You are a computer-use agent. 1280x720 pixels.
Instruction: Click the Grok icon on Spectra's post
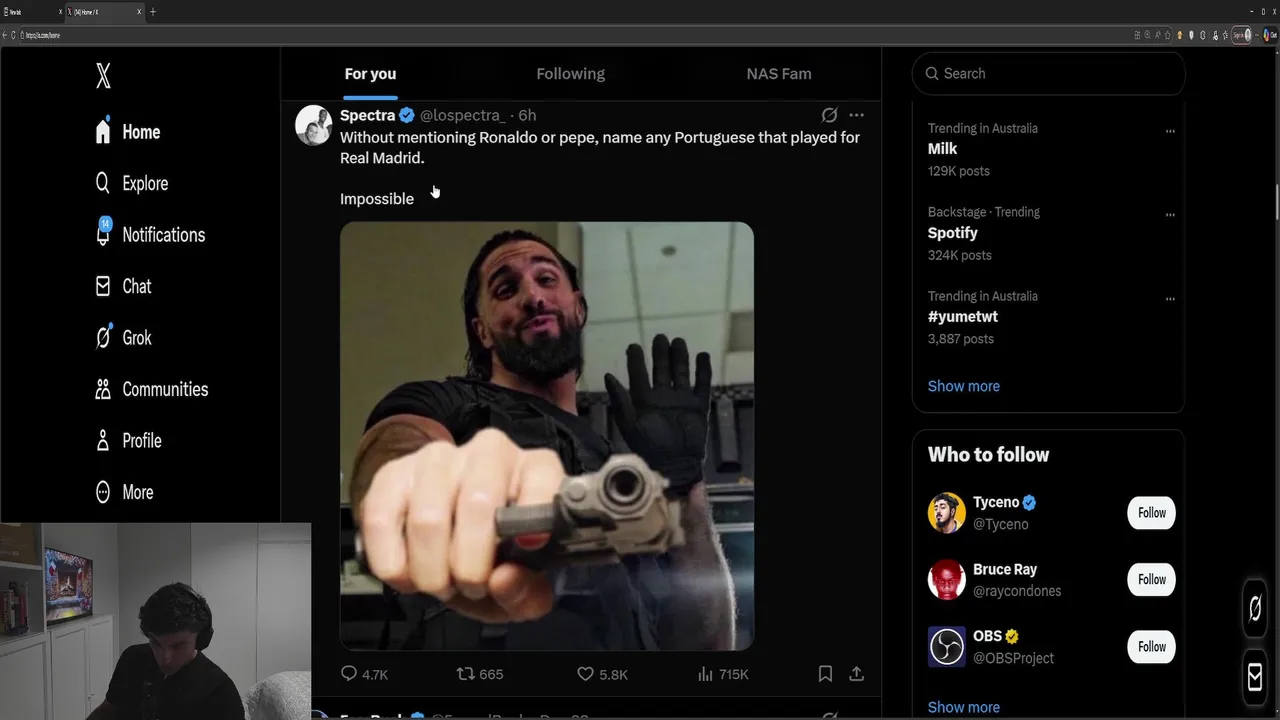pos(829,115)
